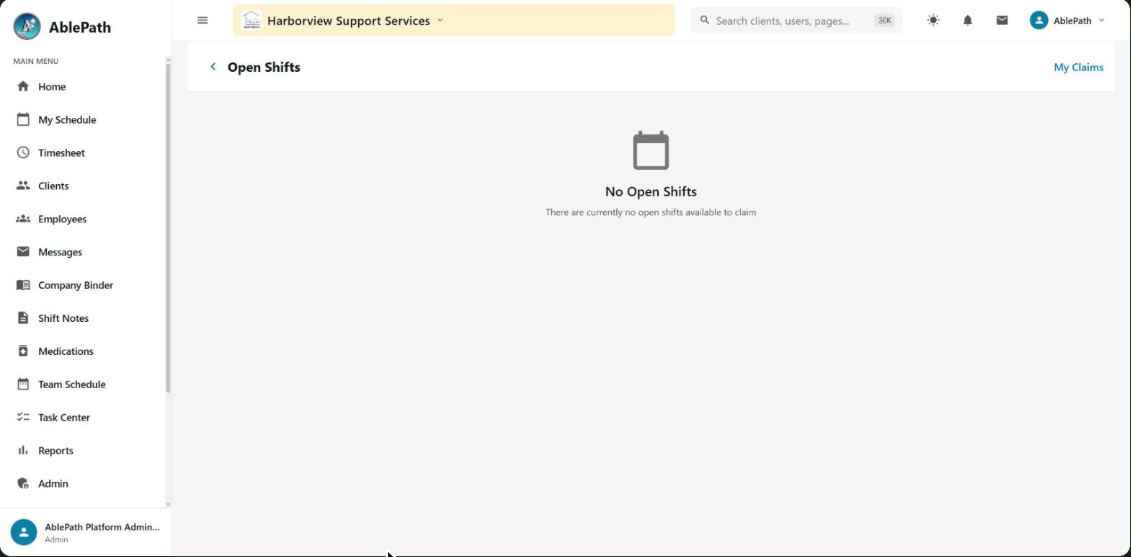Open notifications bell icon
Screen dimensions: 1131x557
point(968,20)
